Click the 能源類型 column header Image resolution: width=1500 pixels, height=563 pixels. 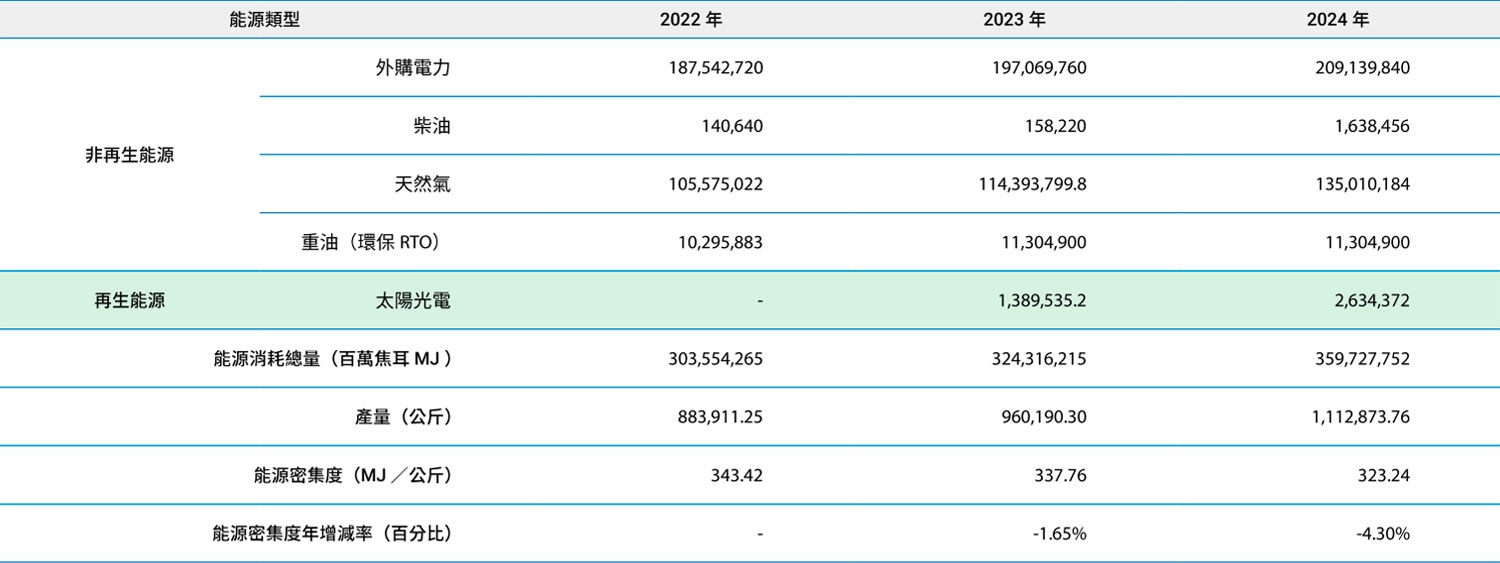[x=264, y=20]
